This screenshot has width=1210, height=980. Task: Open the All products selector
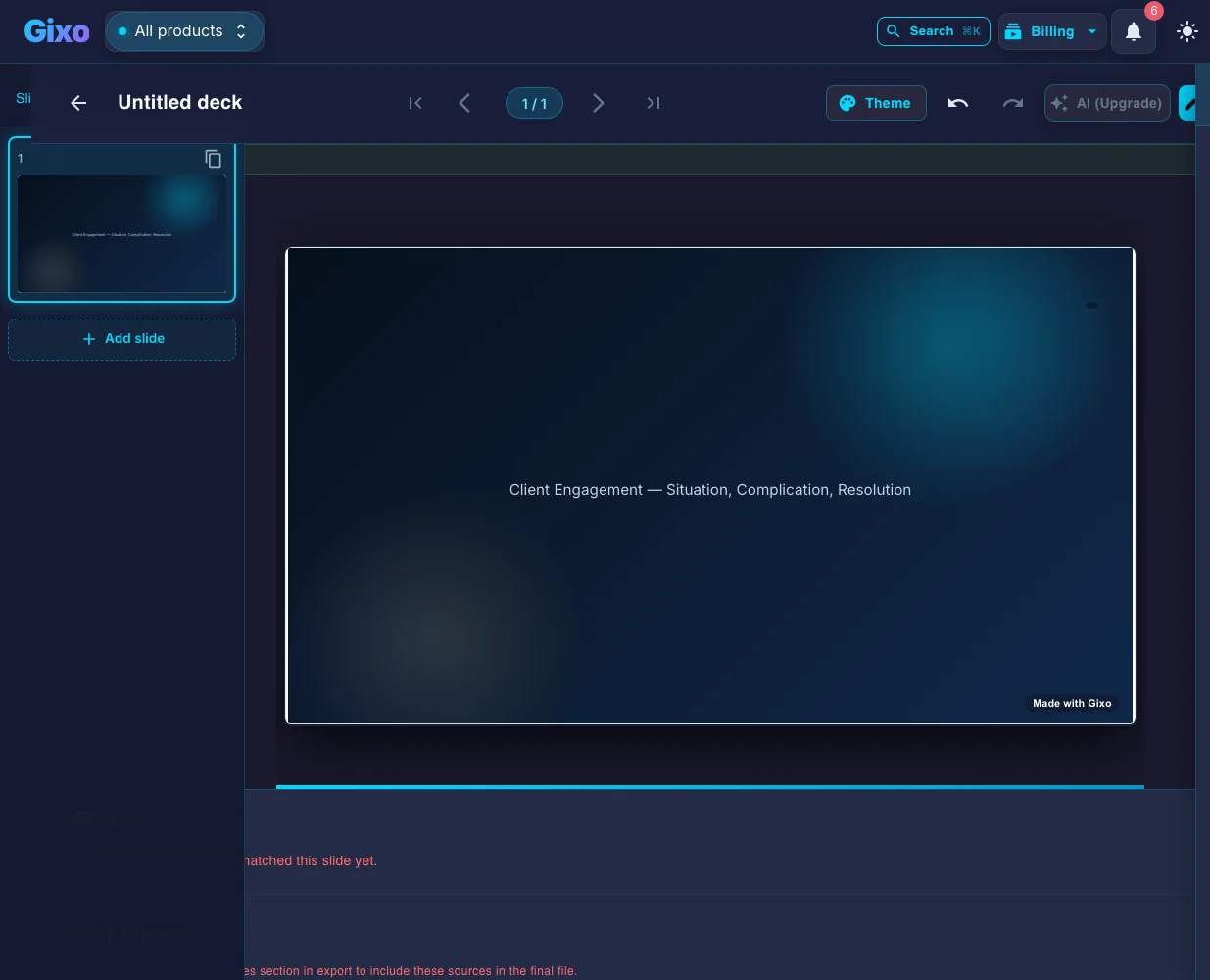coord(184,31)
